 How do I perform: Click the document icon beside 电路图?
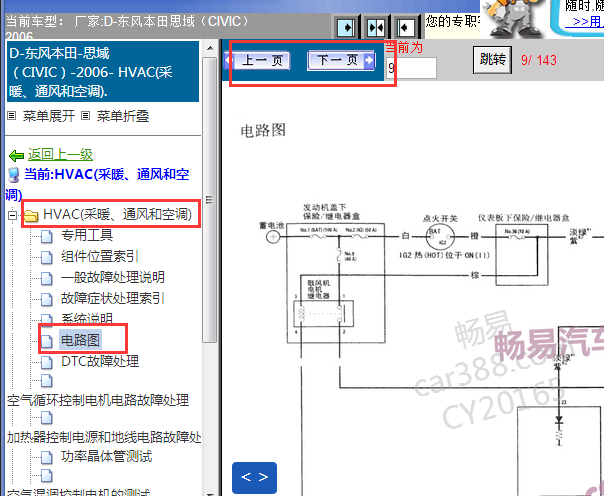click(47, 341)
